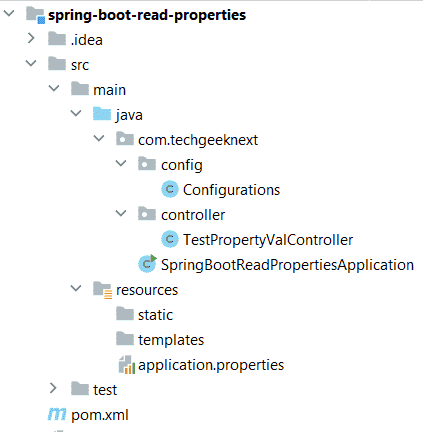Click the resources folder icon
Screen dimensions: 423x432
coord(102,290)
